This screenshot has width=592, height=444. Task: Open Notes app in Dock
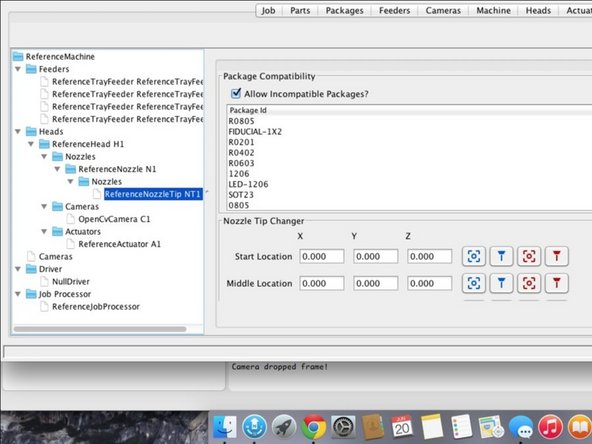pos(432,427)
